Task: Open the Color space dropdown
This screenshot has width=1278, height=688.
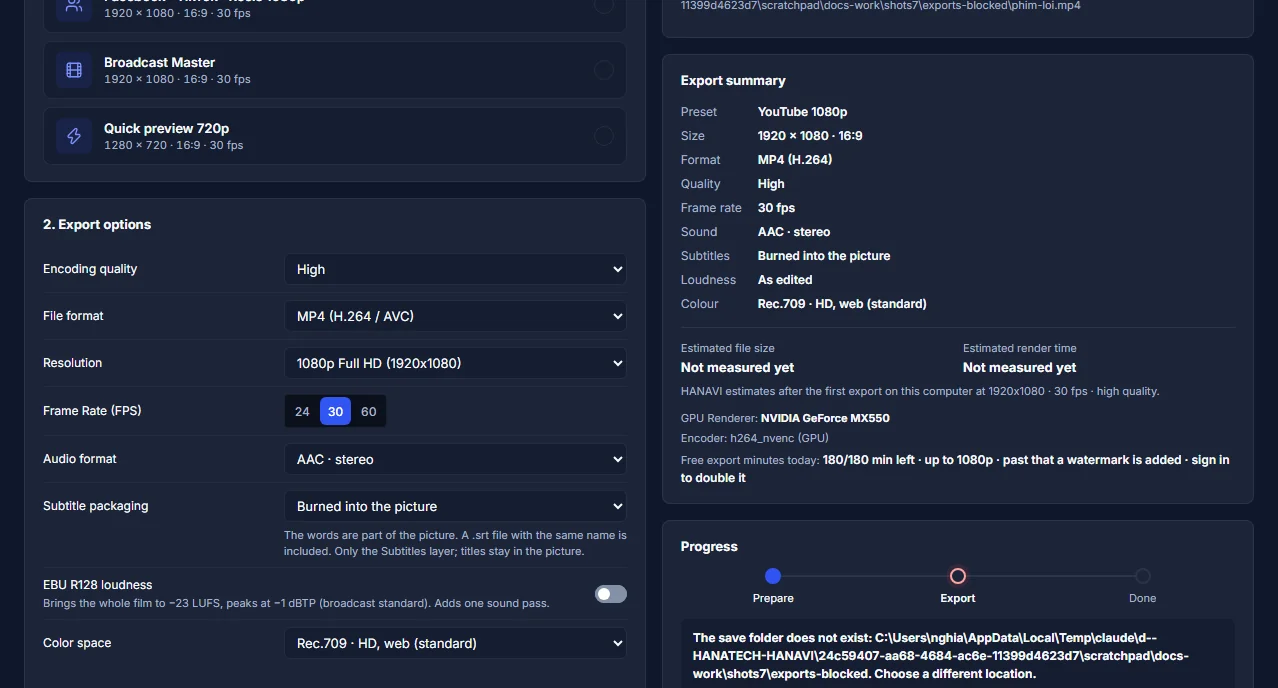Action: (455, 643)
